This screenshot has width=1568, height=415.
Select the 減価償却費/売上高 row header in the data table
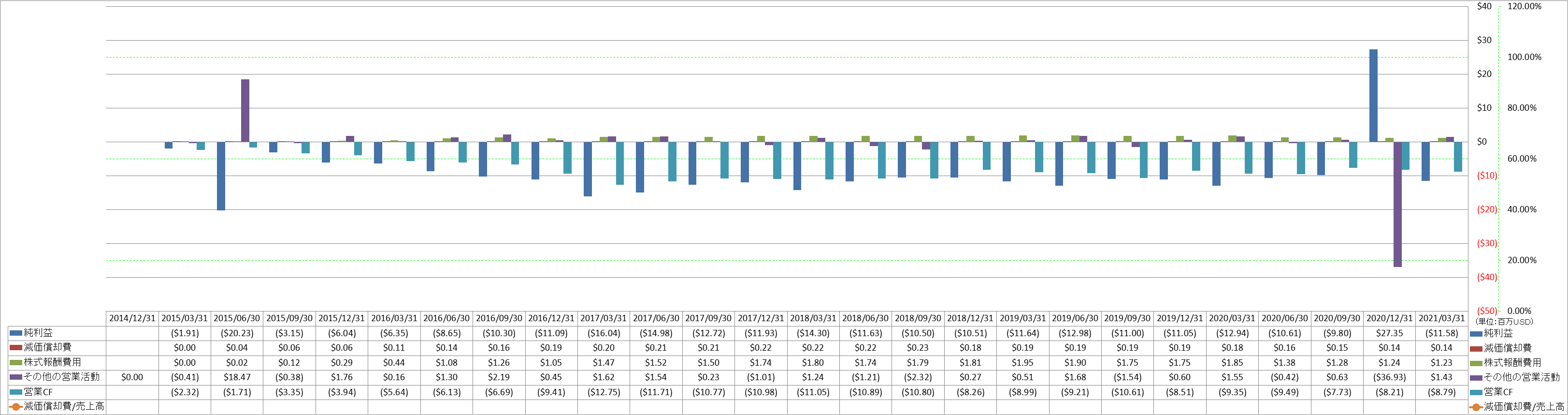point(57,406)
